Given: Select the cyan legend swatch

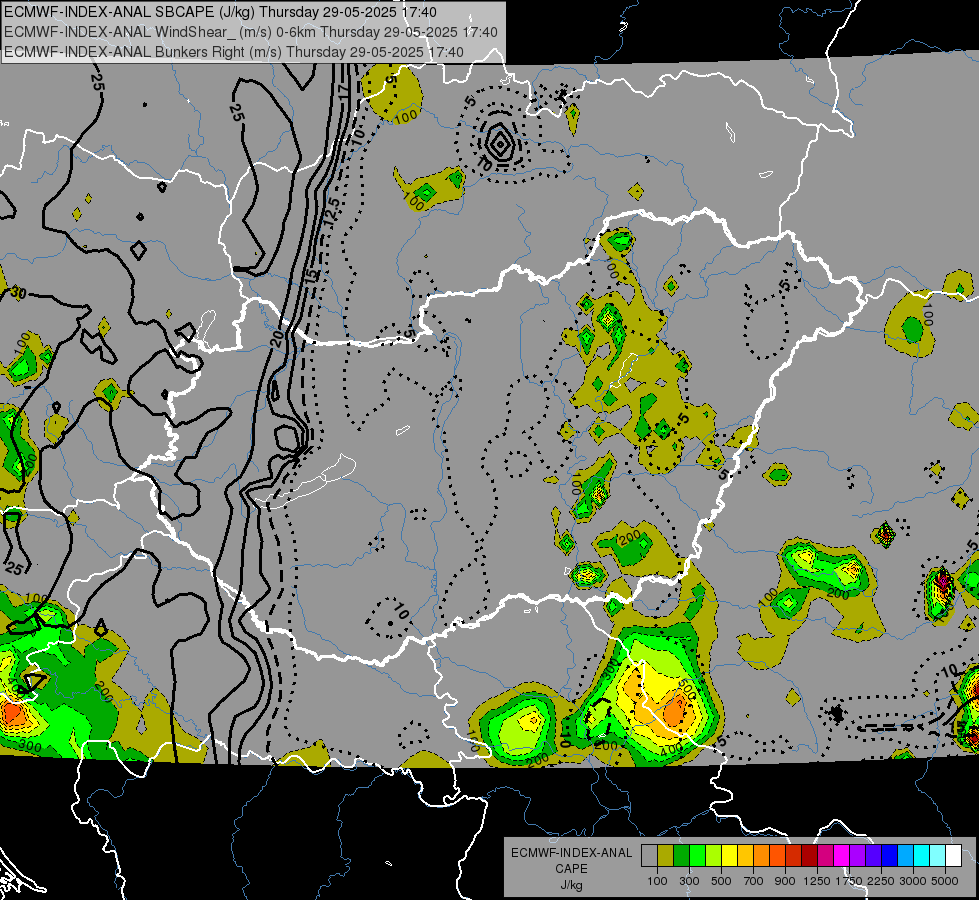Looking at the screenshot, I should (922, 855).
